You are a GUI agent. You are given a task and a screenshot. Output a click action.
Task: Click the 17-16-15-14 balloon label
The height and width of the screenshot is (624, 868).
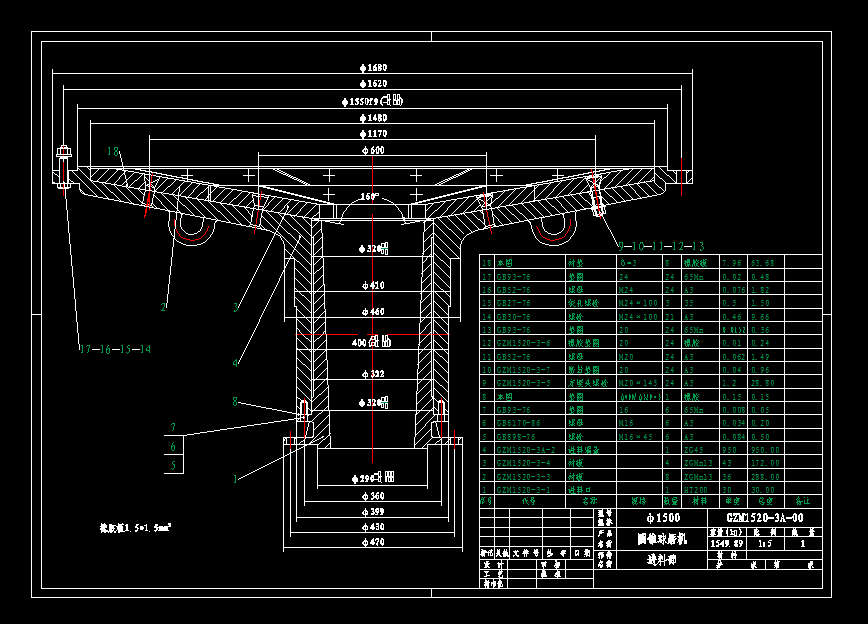point(115,349)
